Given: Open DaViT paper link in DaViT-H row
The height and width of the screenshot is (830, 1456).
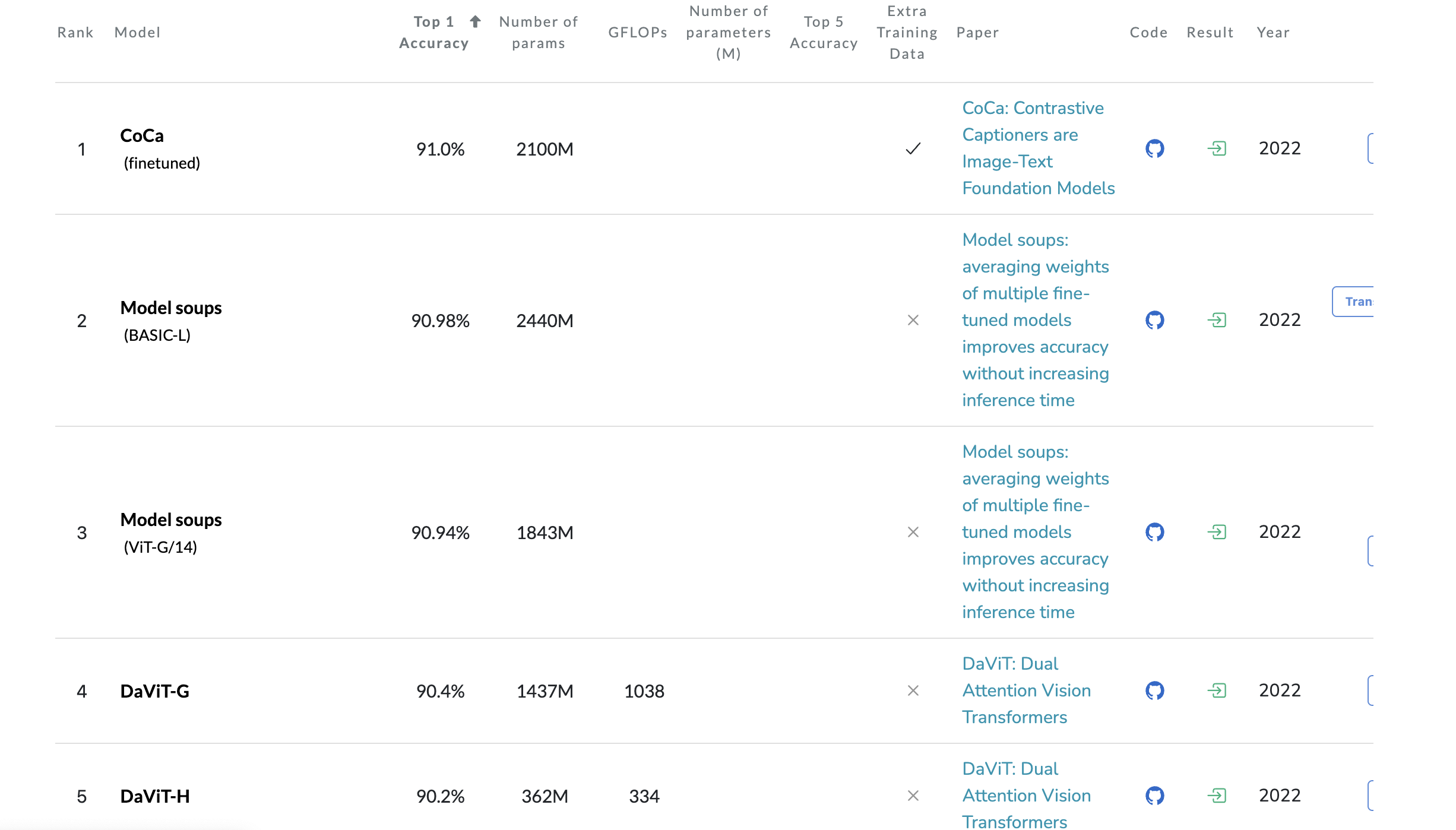Looking at the screenshot, I should coord(1027,796).
